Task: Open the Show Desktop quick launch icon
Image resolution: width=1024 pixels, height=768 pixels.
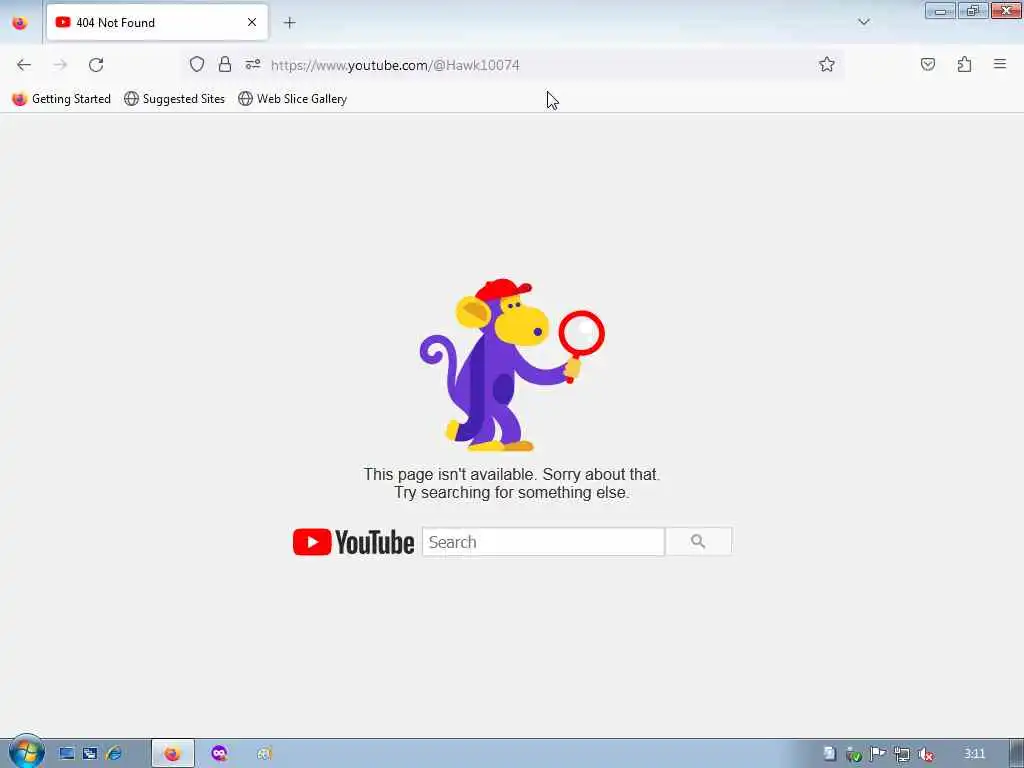Action: pyautogui.click(x=67, y=754)
